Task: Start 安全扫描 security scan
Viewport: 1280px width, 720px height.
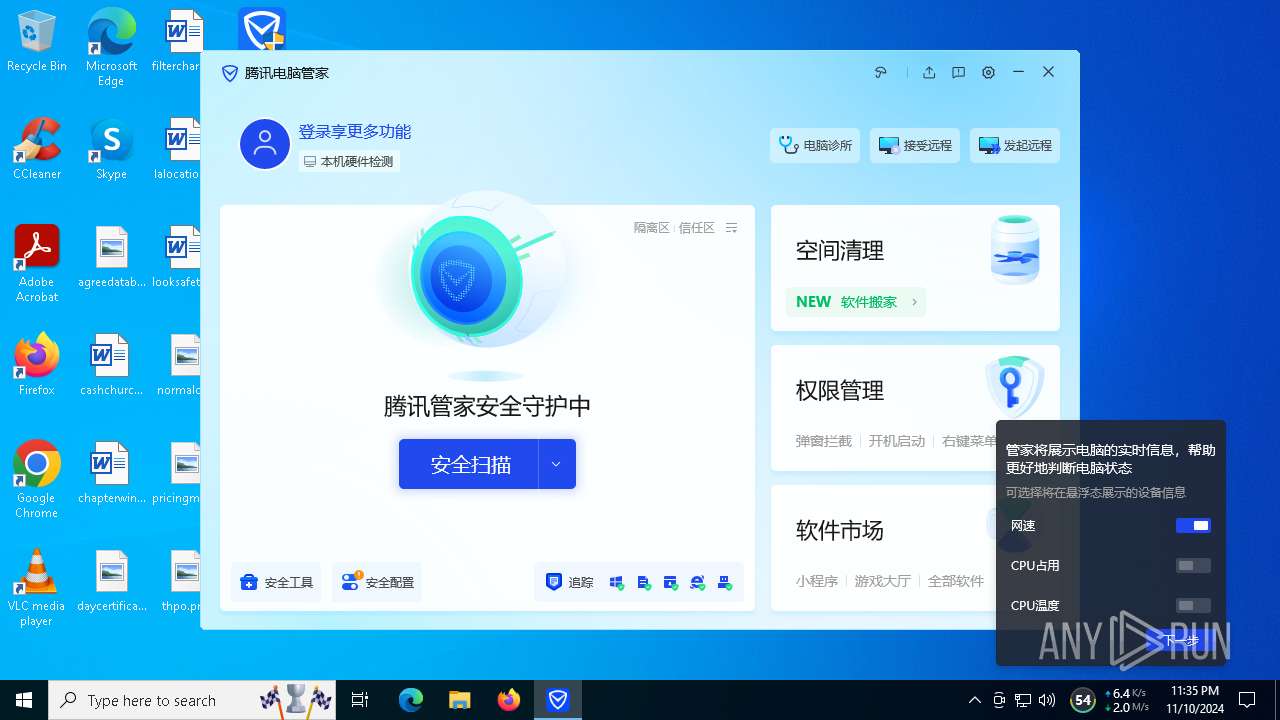Action: [x=469, y=464]
